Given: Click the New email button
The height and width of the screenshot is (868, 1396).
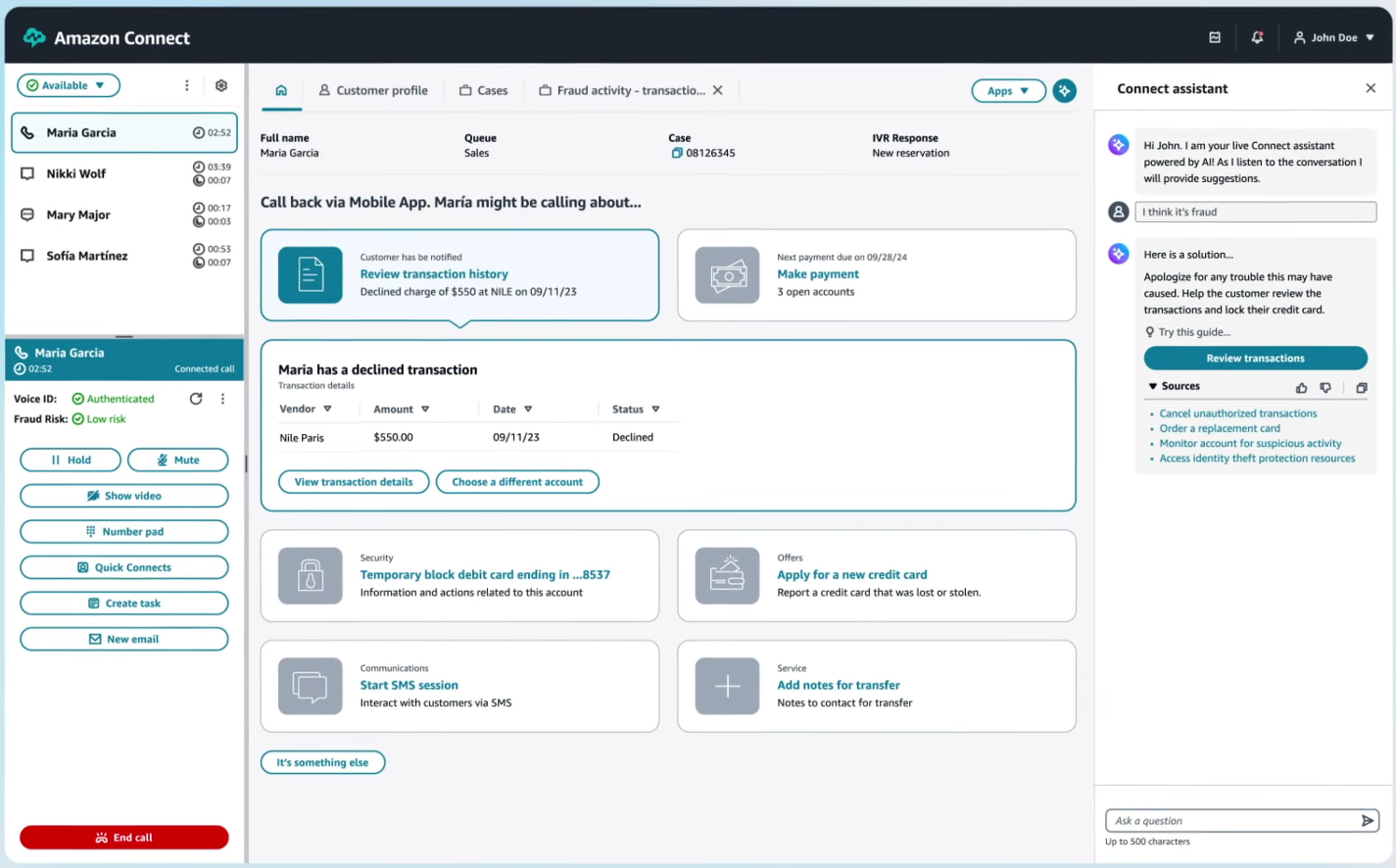Looking at the screenshot, I should pyautogui.click(x=124, y=639).
